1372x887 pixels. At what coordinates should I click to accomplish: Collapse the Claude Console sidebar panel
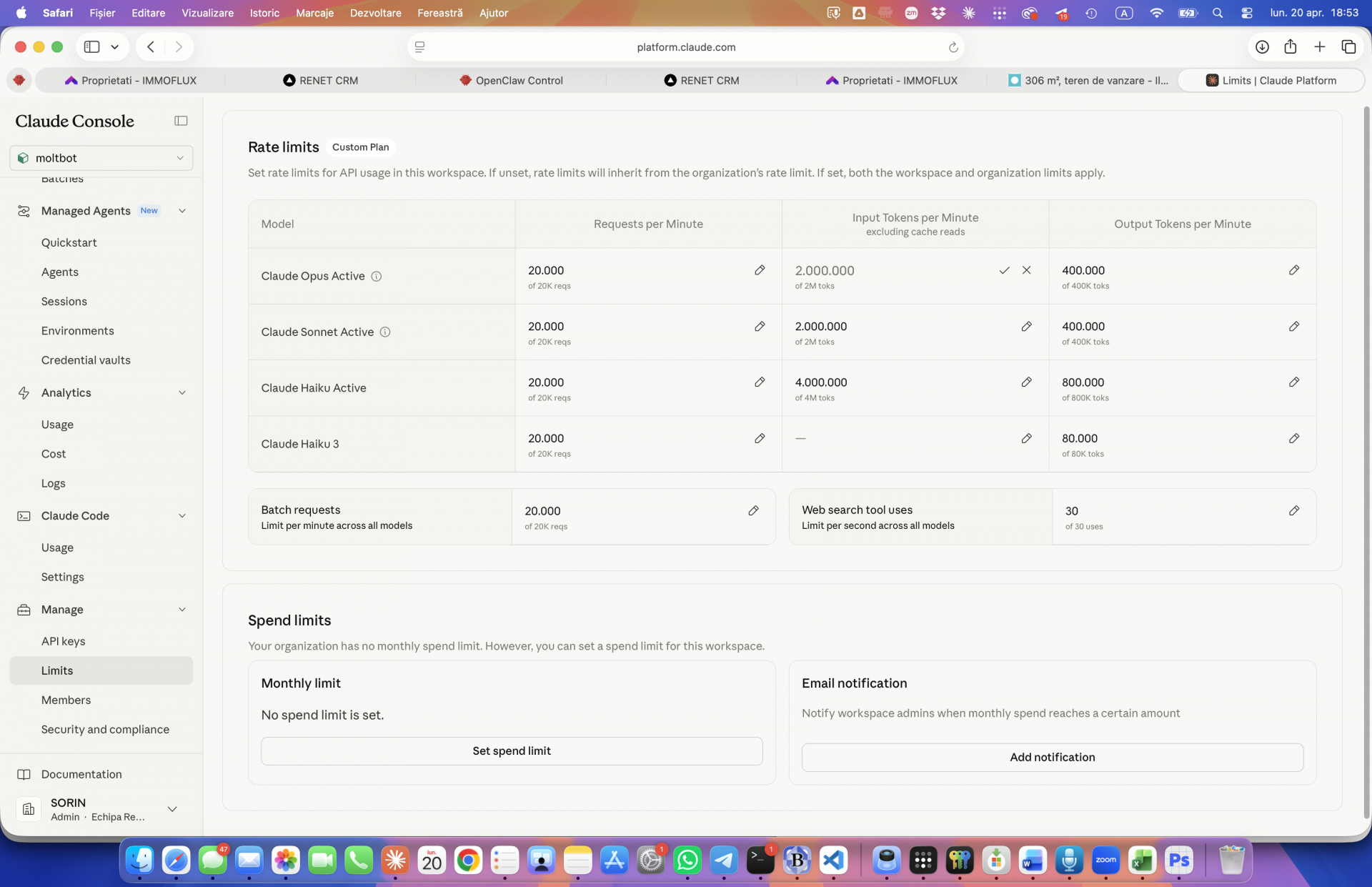click(x=181, y=121)
